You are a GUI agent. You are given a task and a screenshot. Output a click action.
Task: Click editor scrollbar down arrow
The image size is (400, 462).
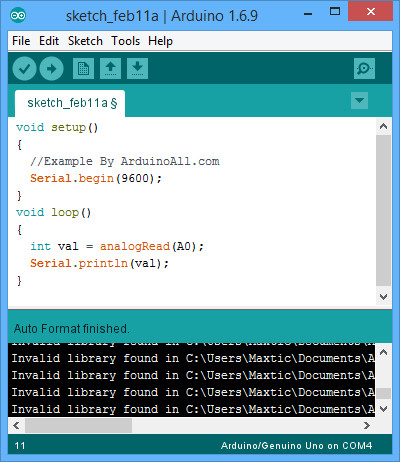383,297
